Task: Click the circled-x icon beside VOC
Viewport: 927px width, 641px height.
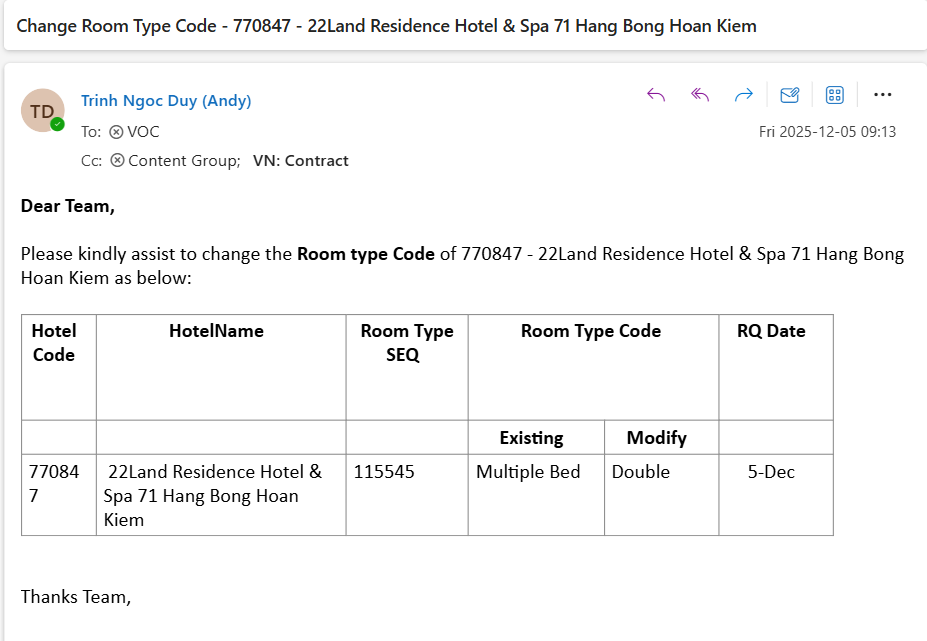Action: [x=116, y=131]
